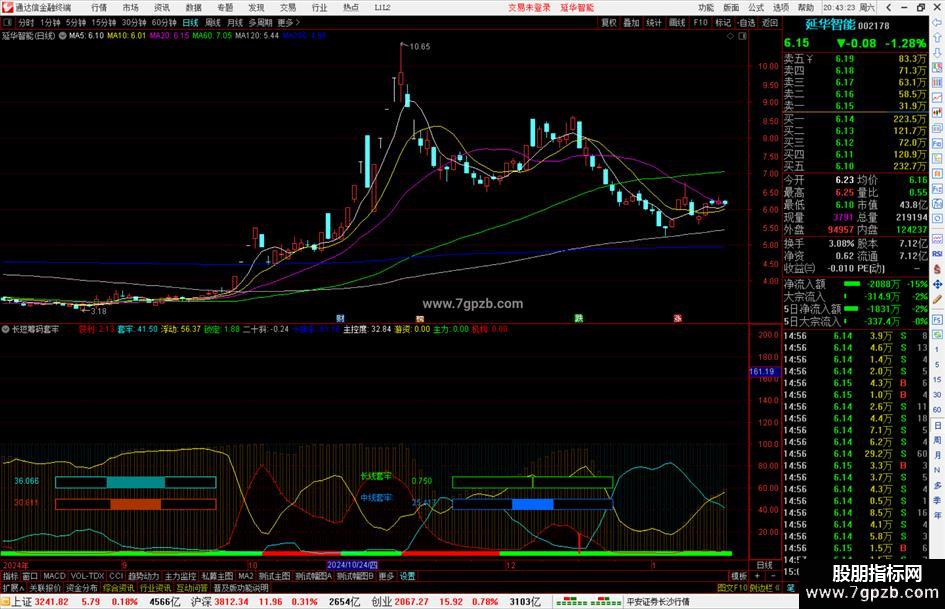The width and height of the screenshot is (945, 609).
Task: Click the plus zoom button near 模板
Action: pyautogui.click(x=758, y=576)
